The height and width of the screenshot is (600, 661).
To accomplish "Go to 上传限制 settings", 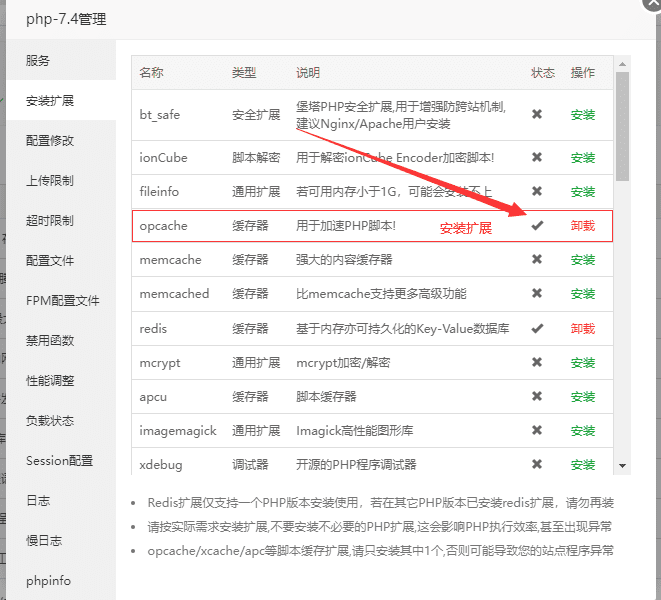I will pos(61,180).
